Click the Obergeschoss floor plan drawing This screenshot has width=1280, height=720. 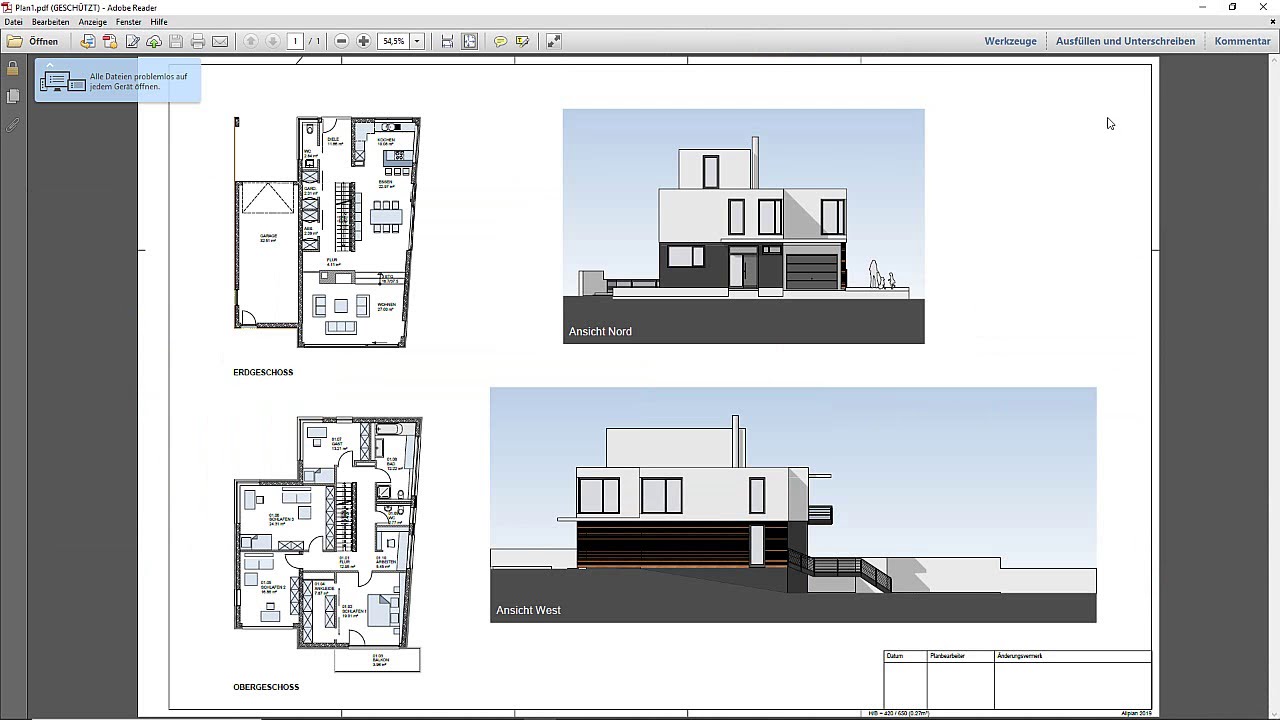point(328,545)
